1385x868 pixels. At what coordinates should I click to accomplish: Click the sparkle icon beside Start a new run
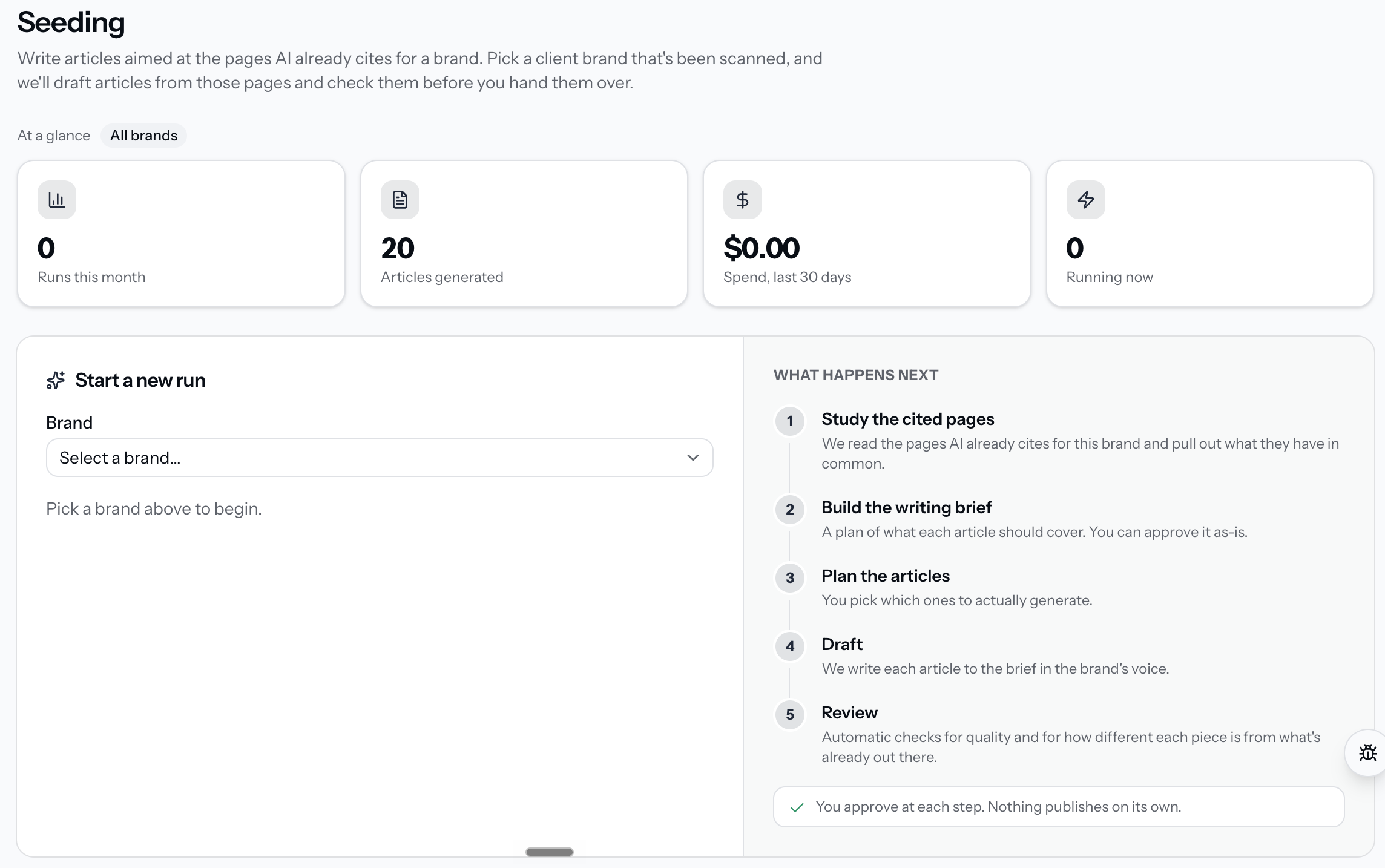coord(56,380)
